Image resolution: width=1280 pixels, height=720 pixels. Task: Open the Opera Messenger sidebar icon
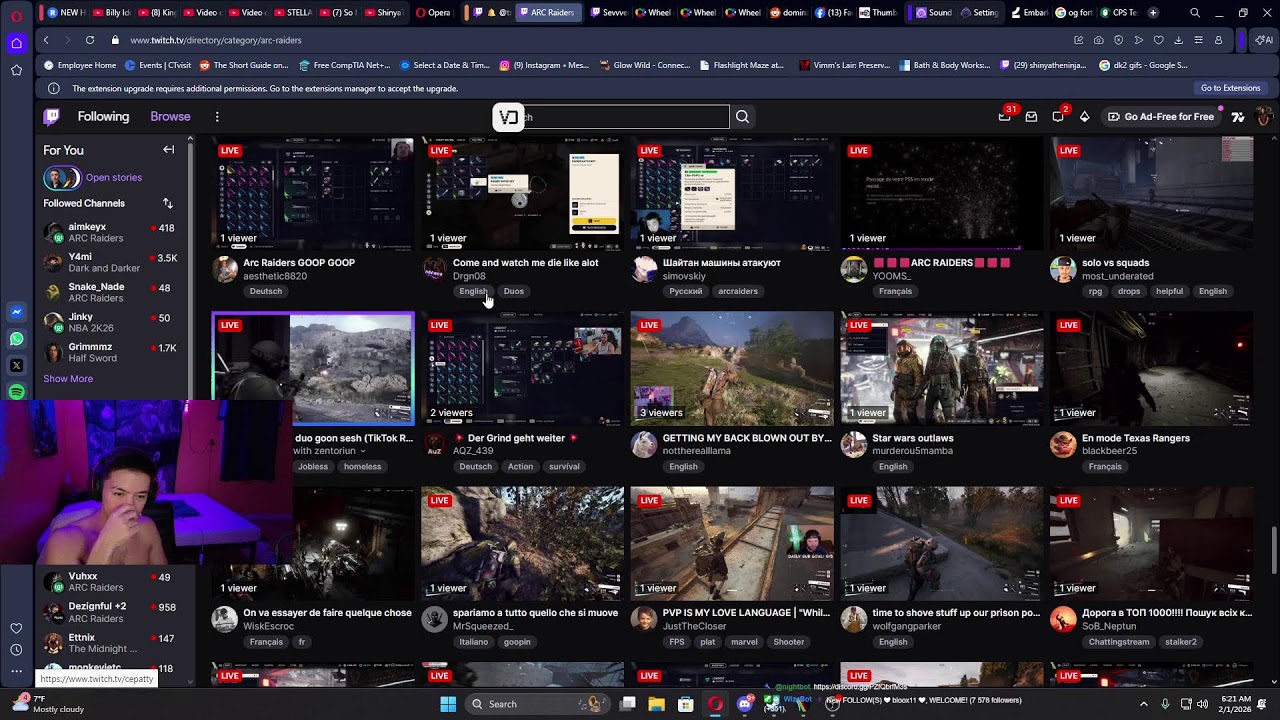16,312
